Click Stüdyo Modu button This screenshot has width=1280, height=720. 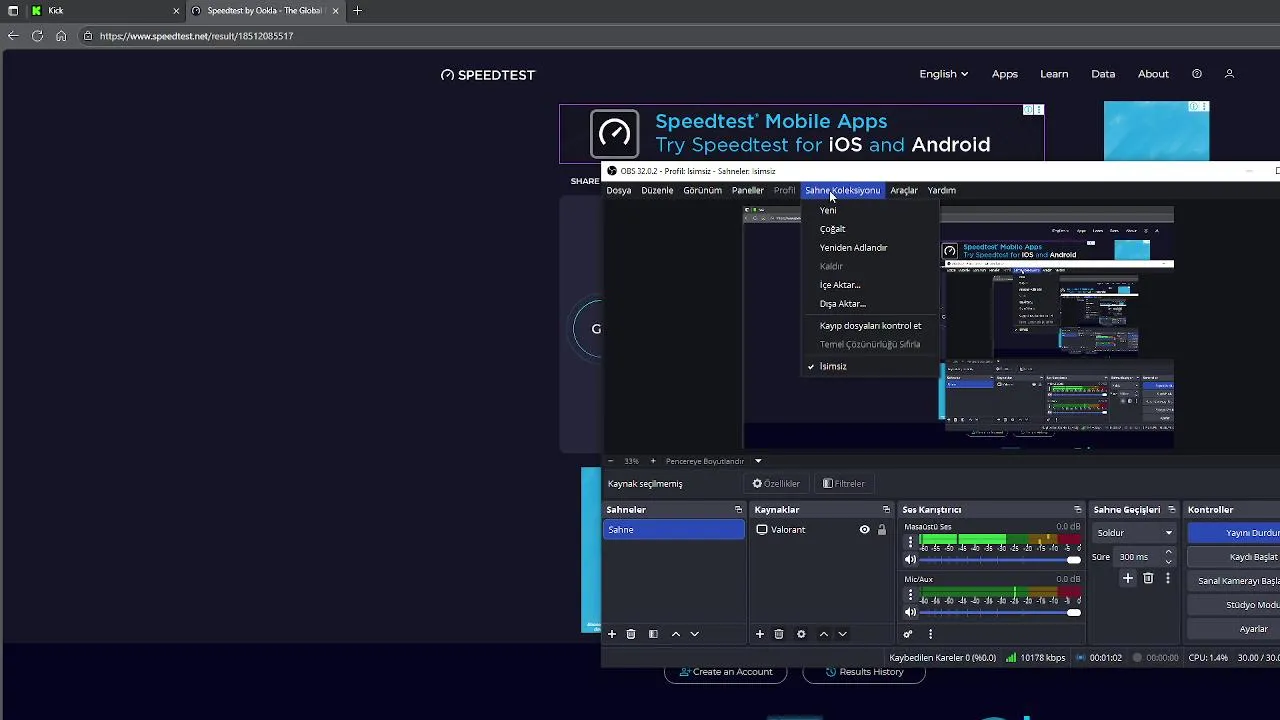click(x=1235, y=605)
